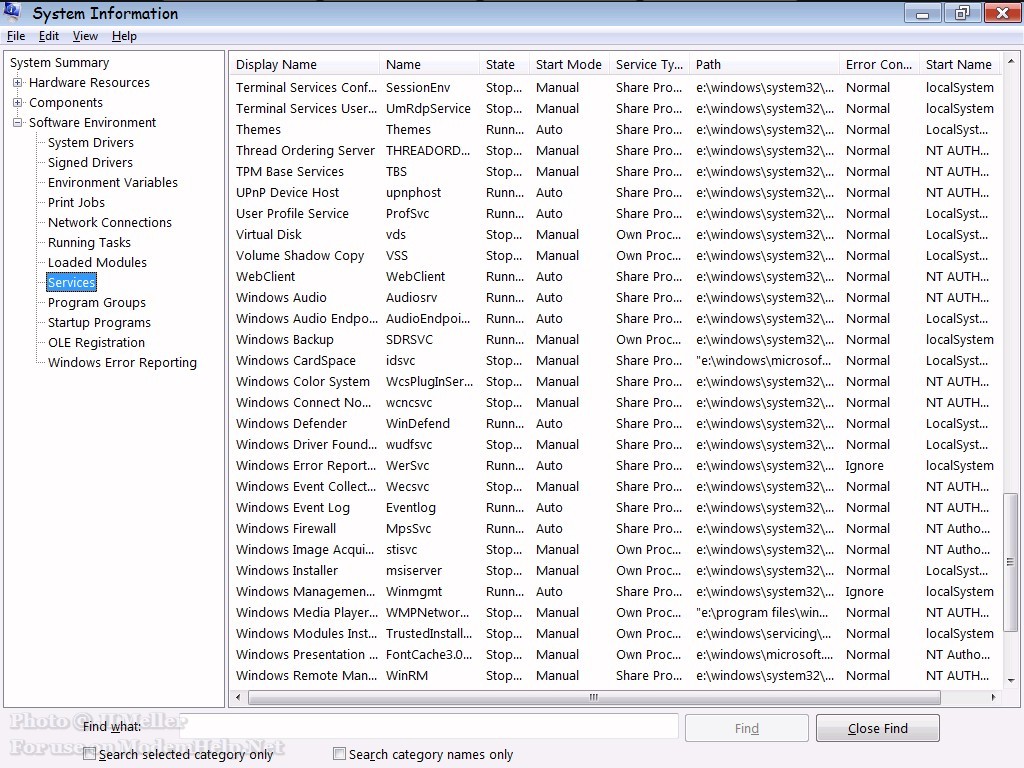This screenshot has width=1024, height=768.
Task: Sort by the Display Name column header
Action: (x=304, y=65)
